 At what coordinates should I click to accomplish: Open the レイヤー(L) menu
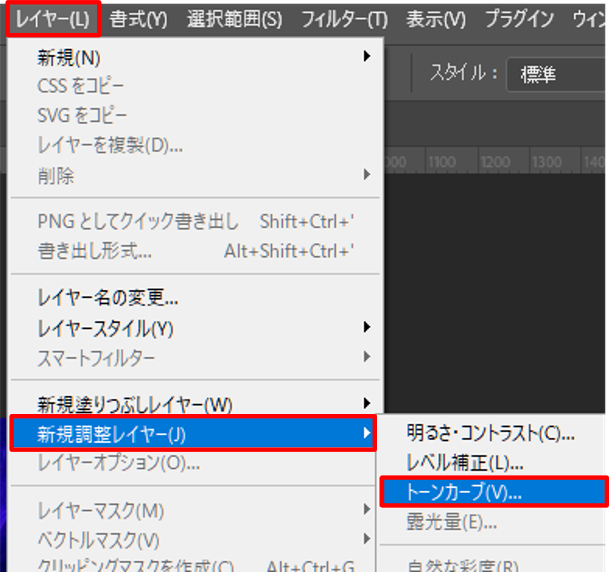[x=53, y=19]
